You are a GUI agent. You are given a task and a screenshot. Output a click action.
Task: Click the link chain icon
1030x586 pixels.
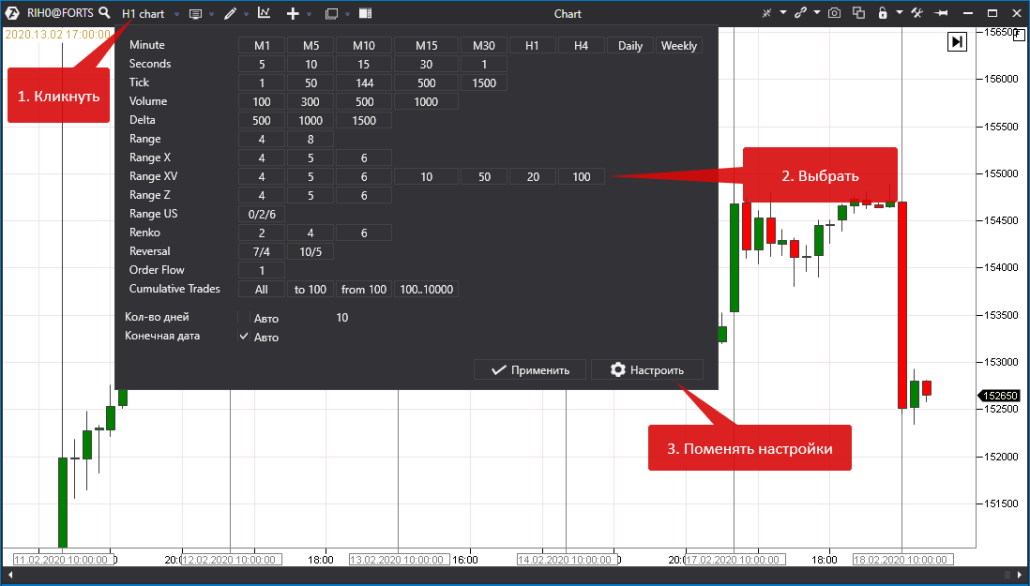(800, 14)
